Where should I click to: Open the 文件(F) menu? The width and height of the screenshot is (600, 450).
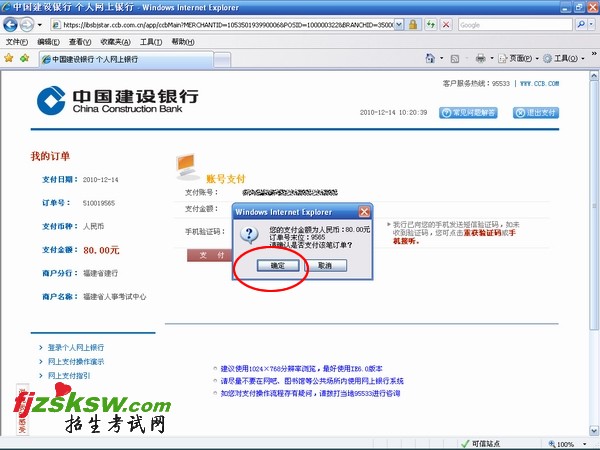pyautogui.click(x=17, y=42)
